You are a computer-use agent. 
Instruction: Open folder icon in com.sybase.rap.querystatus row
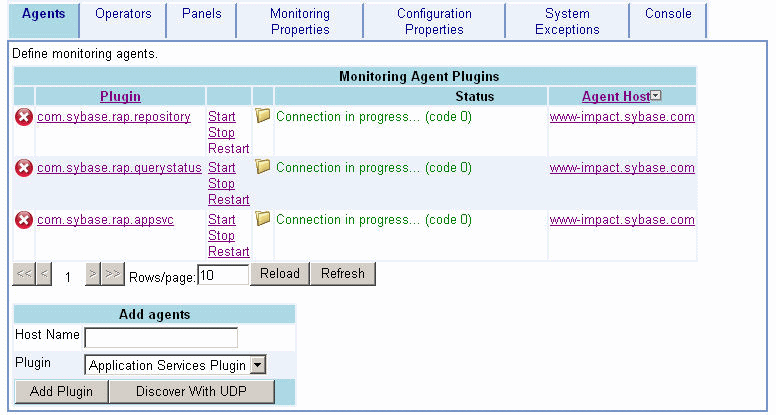pyautogui.click(x=263, y=167)
